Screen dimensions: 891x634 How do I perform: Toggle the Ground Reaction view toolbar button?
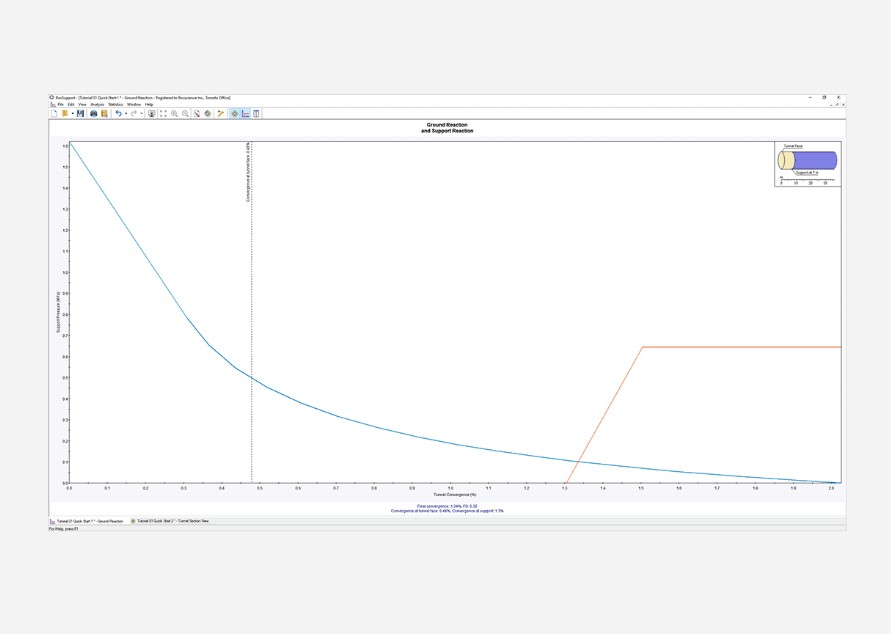point(246,114)
